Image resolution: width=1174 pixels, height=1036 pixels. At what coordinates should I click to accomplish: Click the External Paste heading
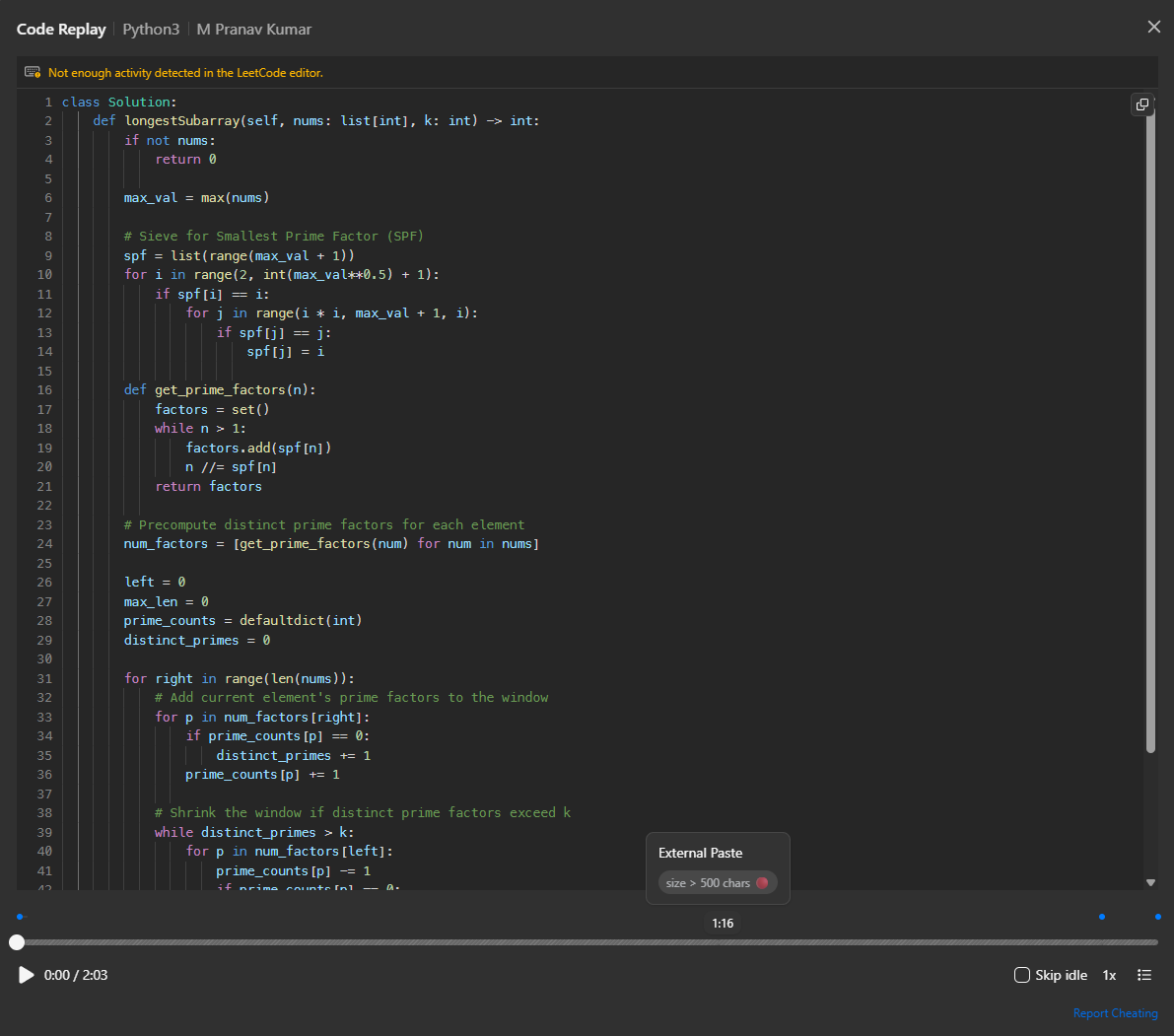700,853
